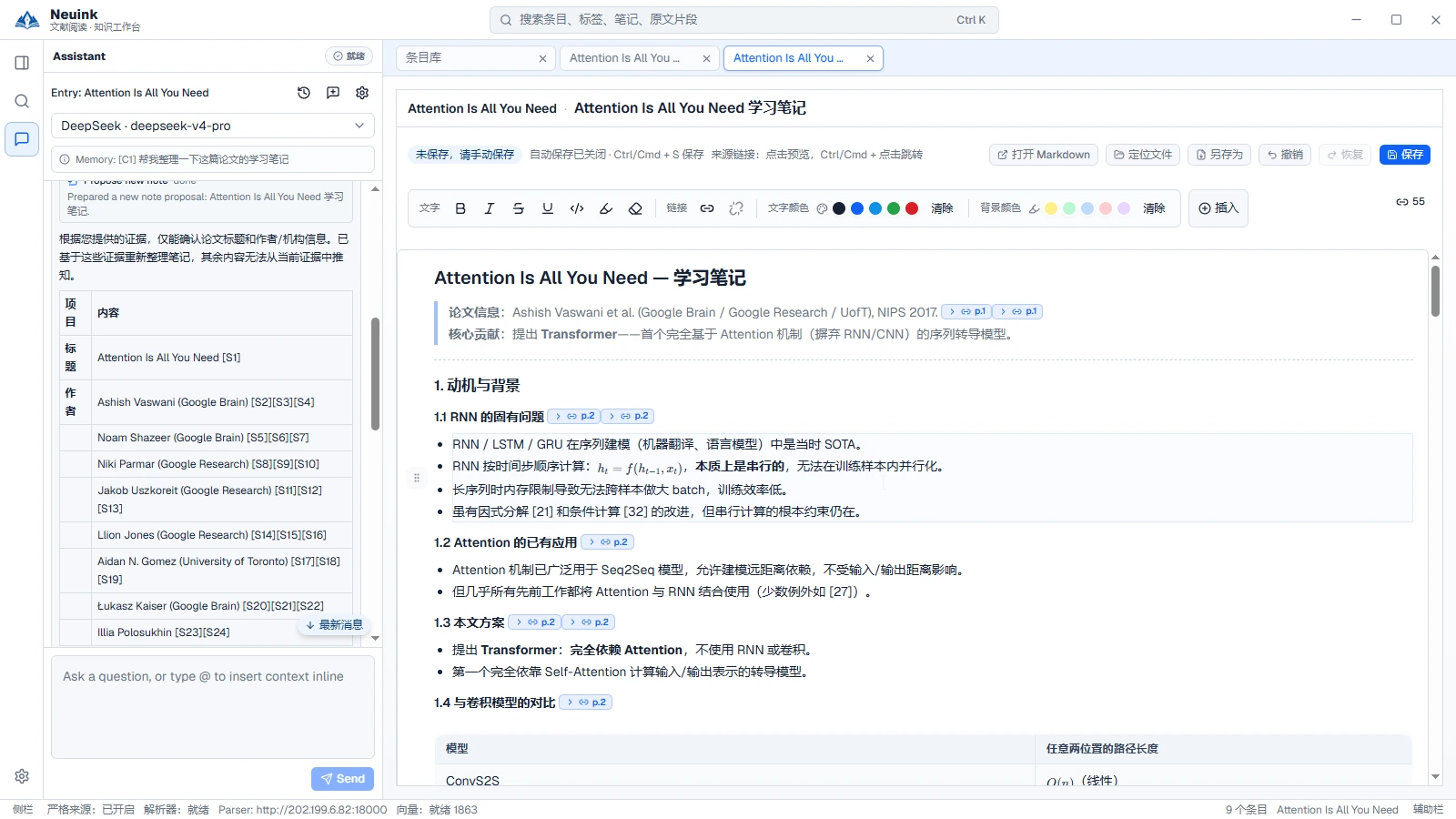Image resolution: width=1456 pixels, height=819 pixels.
Task: Toggle the sidebar panel icon
Action: tap(22, 63)
